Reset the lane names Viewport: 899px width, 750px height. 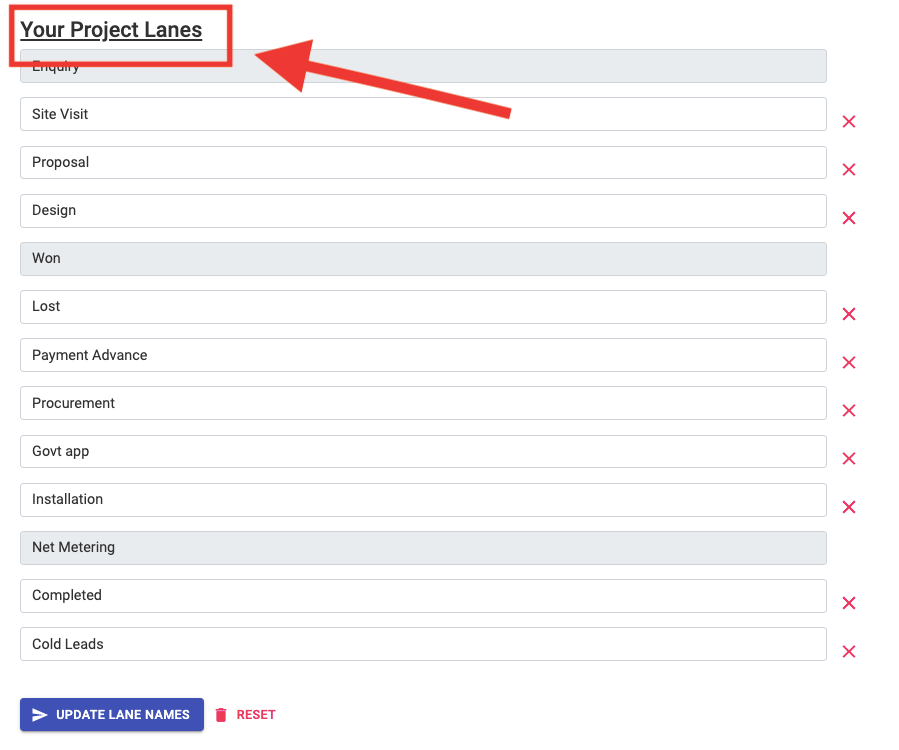[x=245, y=715]
